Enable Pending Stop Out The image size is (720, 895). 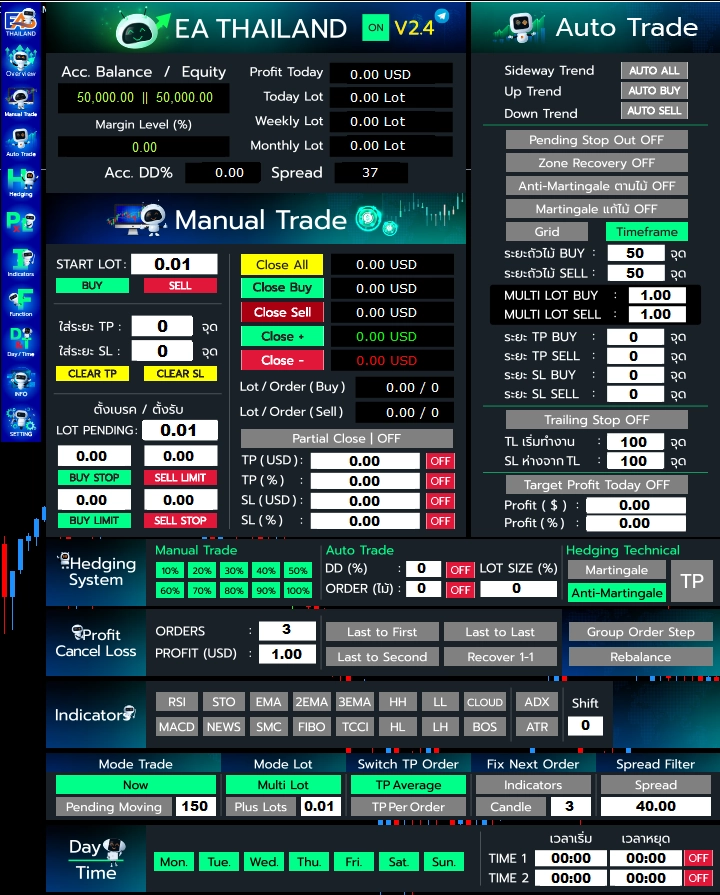[x=596, y=140]
